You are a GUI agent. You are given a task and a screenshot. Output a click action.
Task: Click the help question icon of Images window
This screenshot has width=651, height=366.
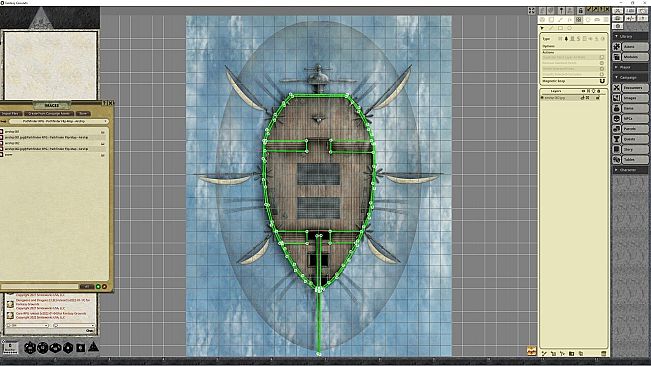pyautogui.click(x=105, y=103)
